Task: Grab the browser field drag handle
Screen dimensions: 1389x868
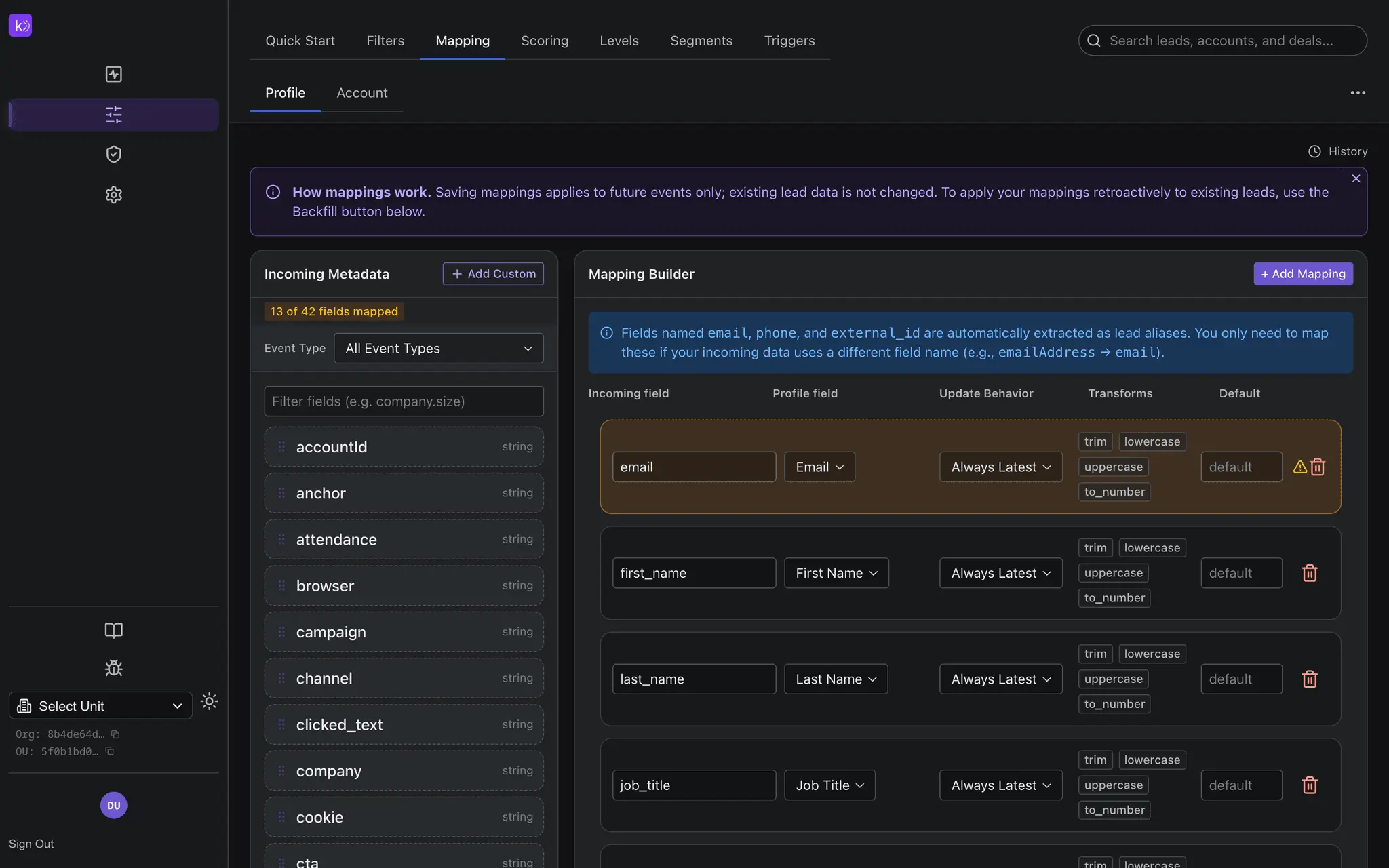Action: click(281, 585)
